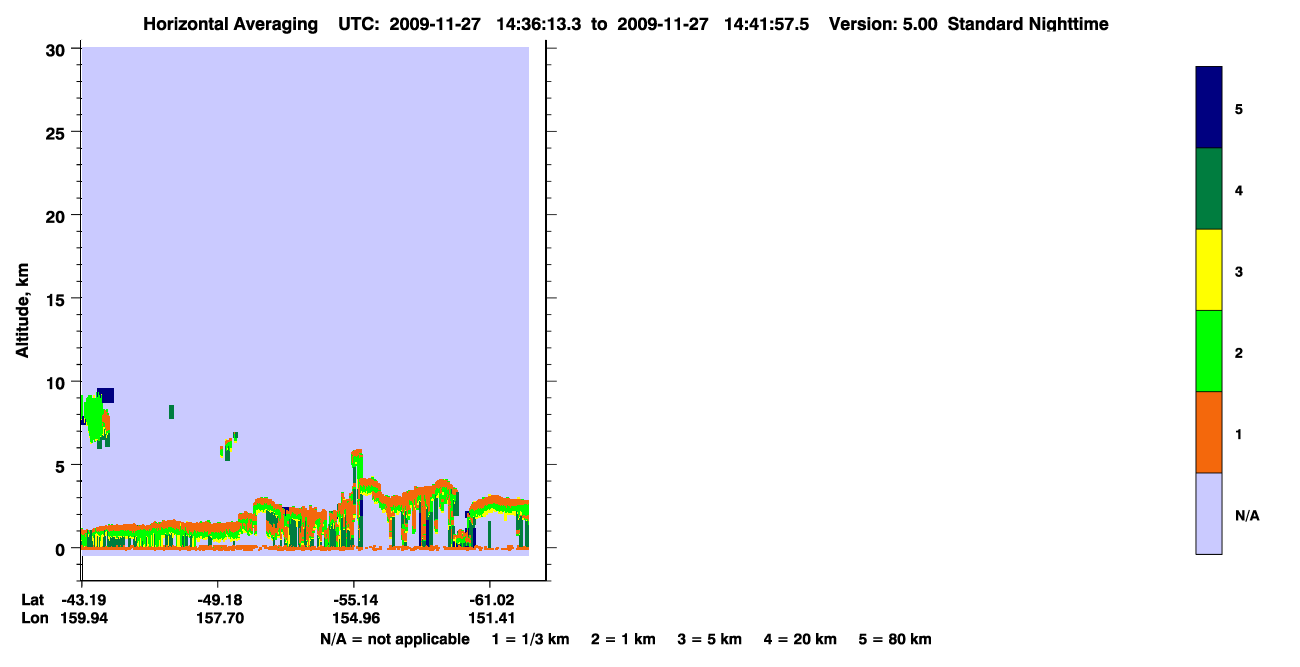
Task: Click the dark blue 80 km block near 9 km altitude
Action: pos(105,395)
